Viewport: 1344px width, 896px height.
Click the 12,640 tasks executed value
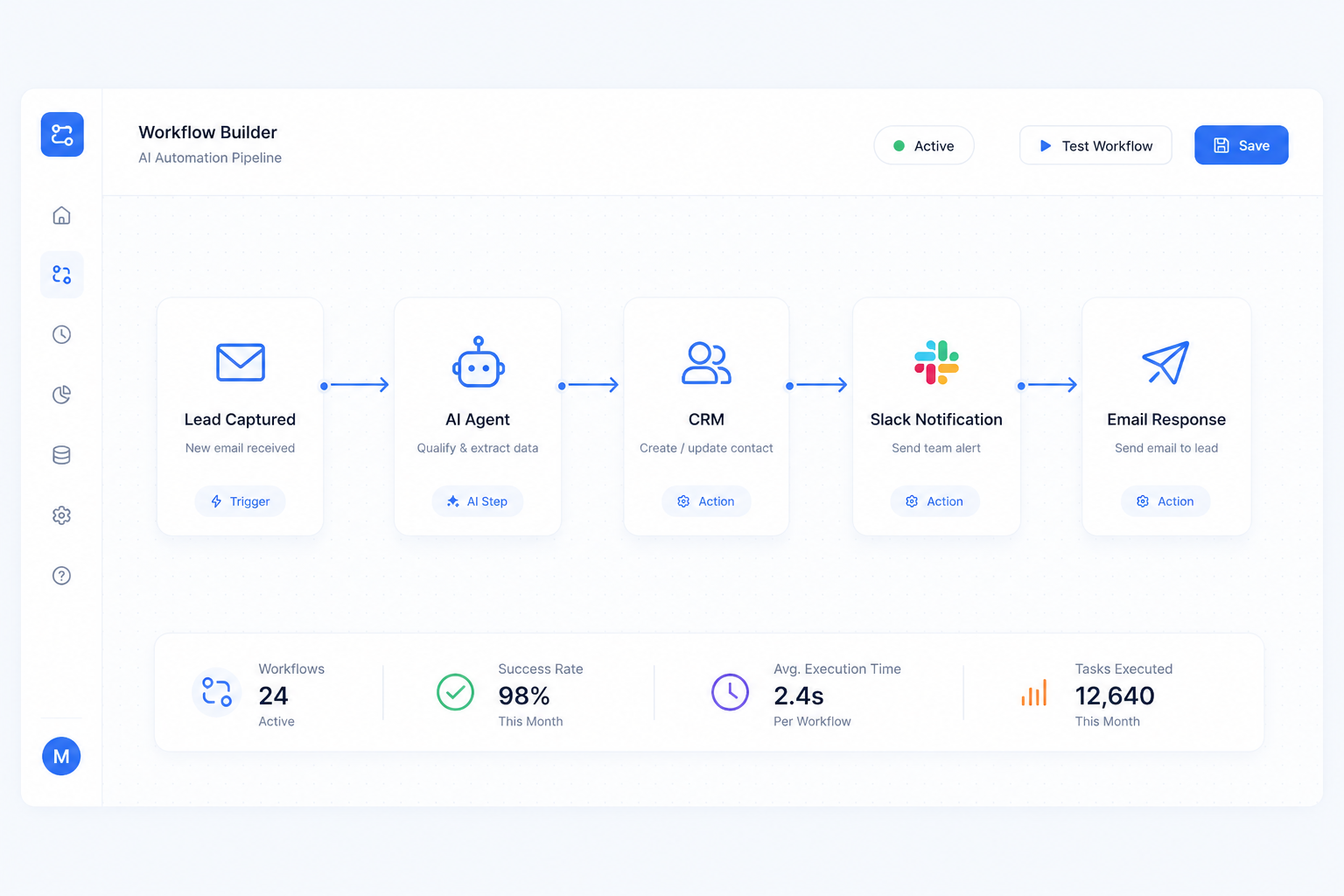point(1115,696)
